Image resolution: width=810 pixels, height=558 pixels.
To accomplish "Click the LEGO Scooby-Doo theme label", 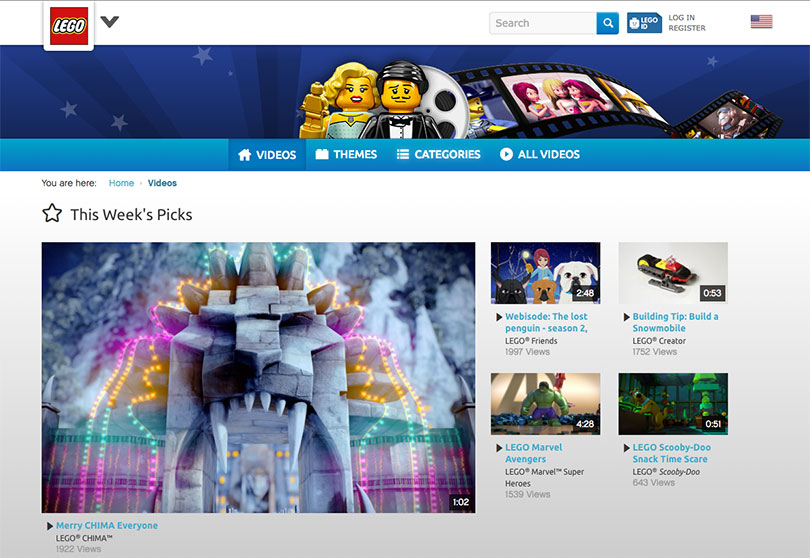I will click(x=666, y=472).
